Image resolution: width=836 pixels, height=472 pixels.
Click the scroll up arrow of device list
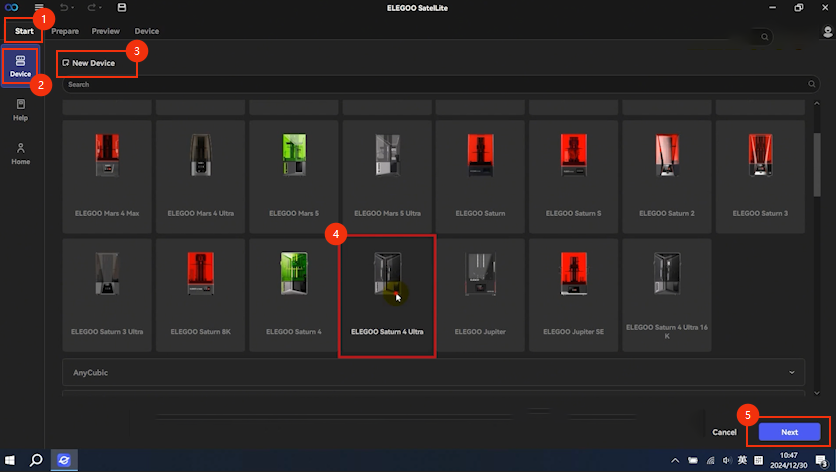[817, 103]
